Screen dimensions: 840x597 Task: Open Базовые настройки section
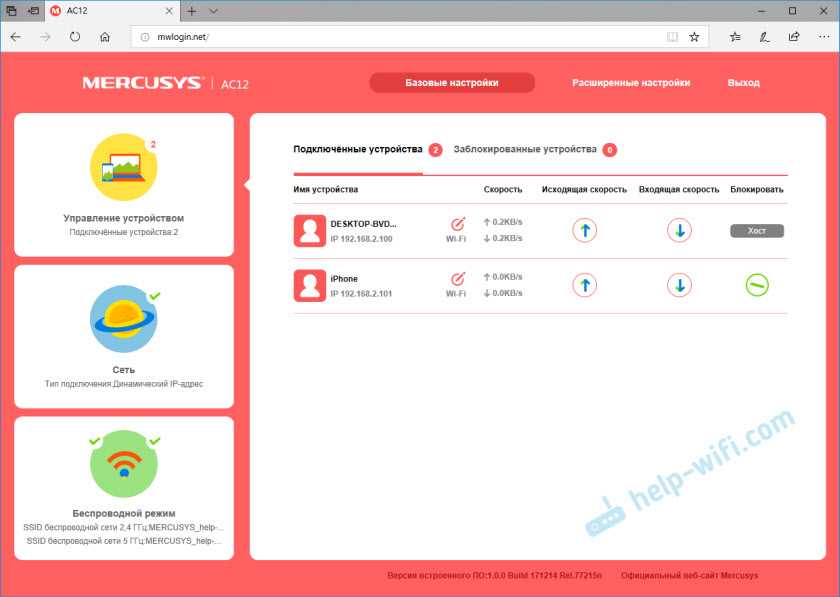point(451,83)
